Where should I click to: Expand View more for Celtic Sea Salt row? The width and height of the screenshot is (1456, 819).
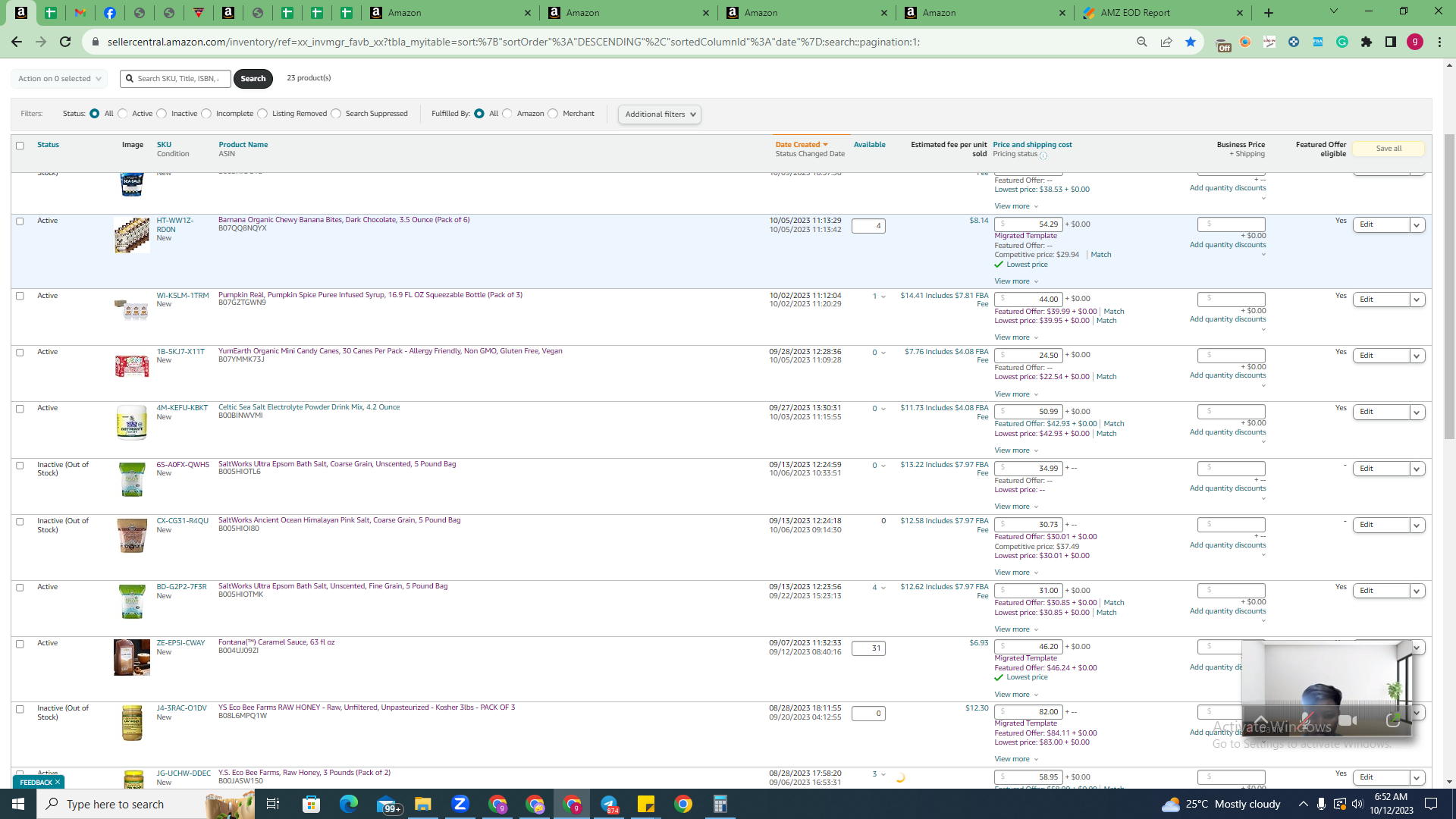(x=1016, y=450)
